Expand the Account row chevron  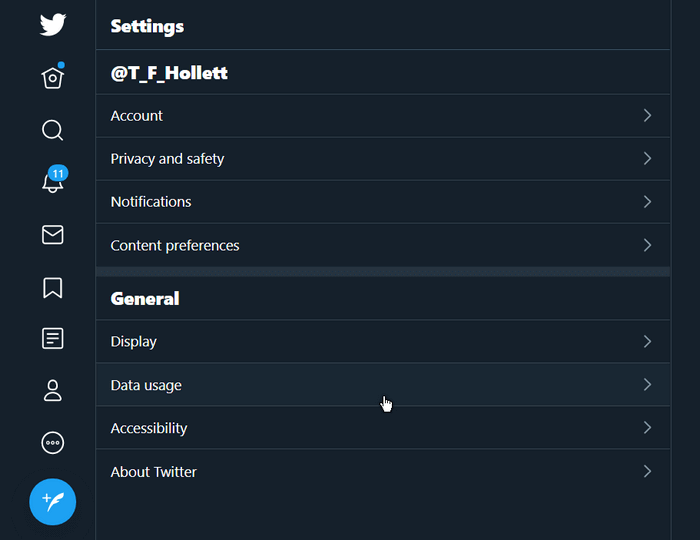[647, 116]
